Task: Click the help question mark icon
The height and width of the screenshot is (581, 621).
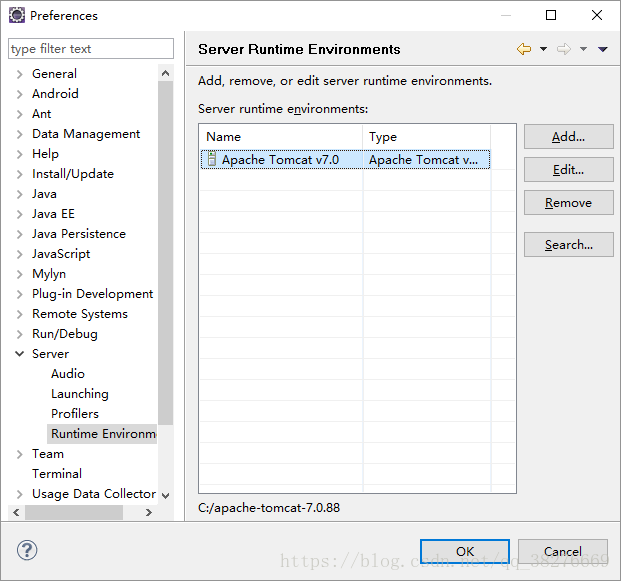Action: 27,550
